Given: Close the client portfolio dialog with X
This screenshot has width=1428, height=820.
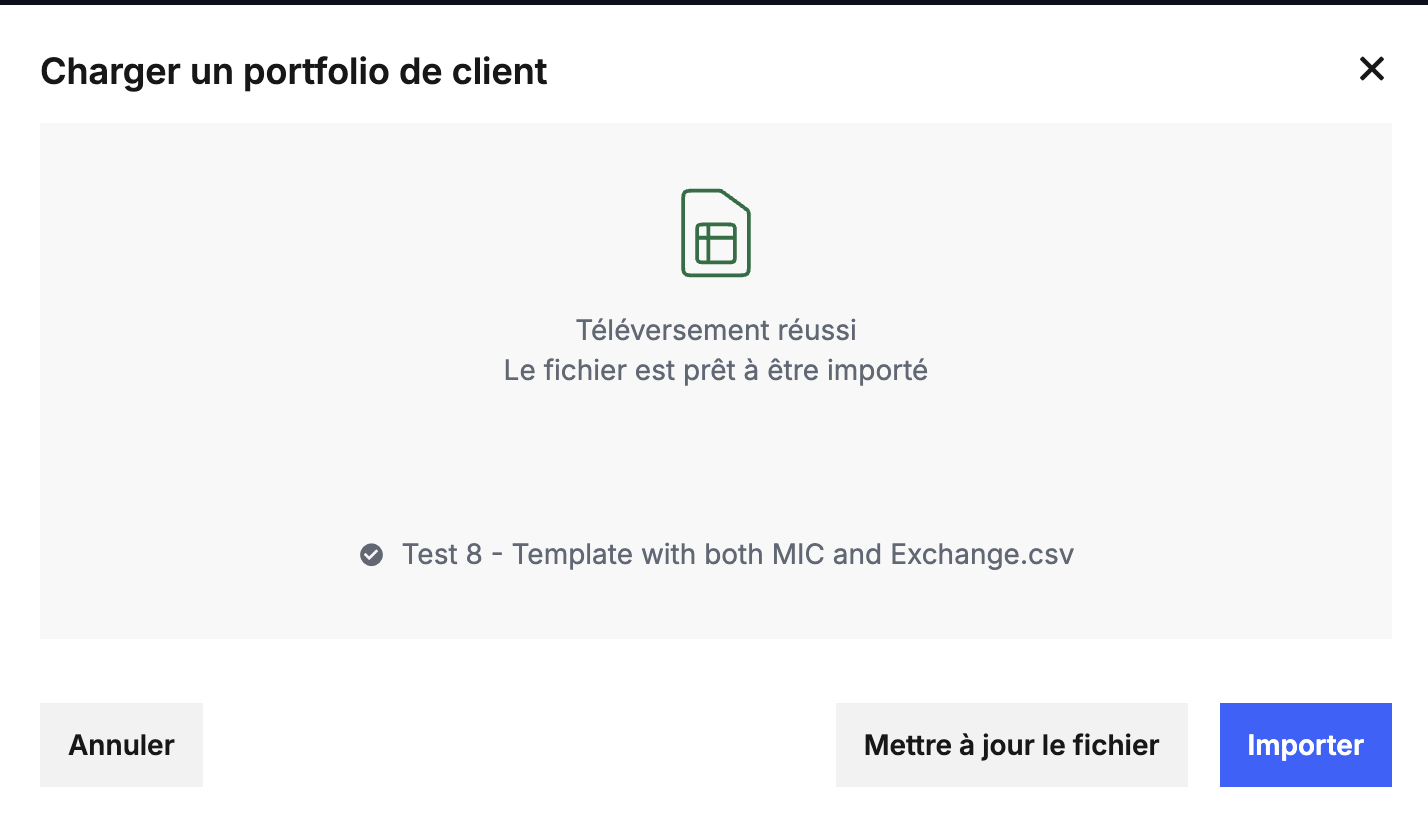Looking at the screenshot, I should (1371, 69).
